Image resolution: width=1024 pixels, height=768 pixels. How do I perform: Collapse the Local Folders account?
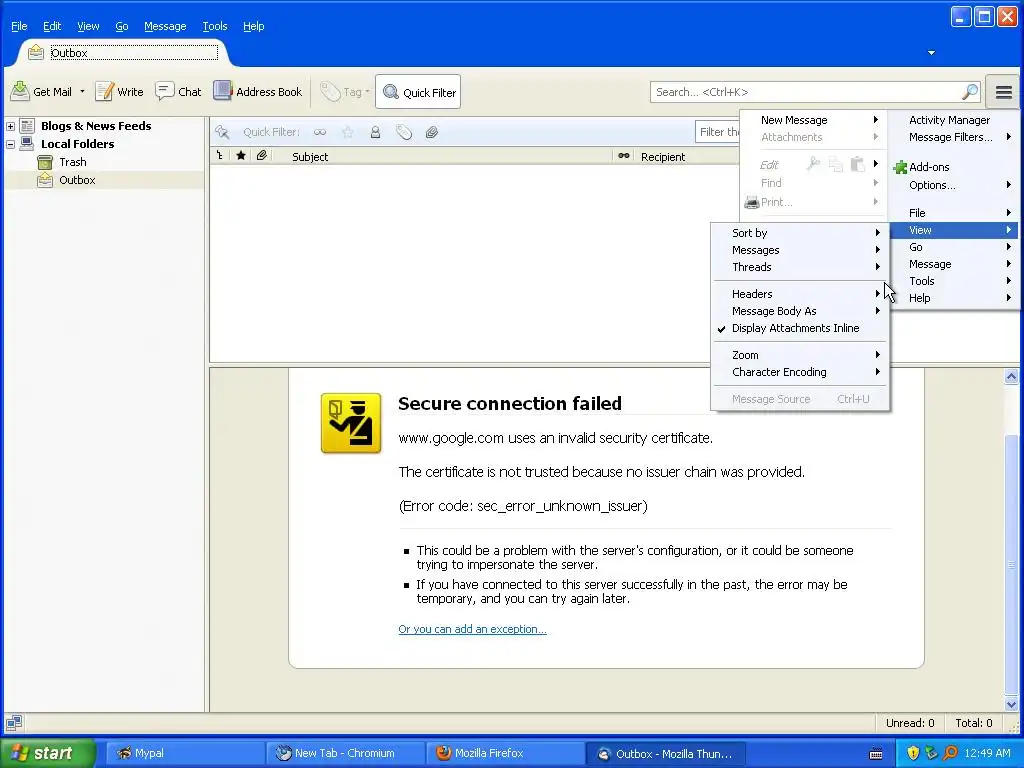(10, 144)
